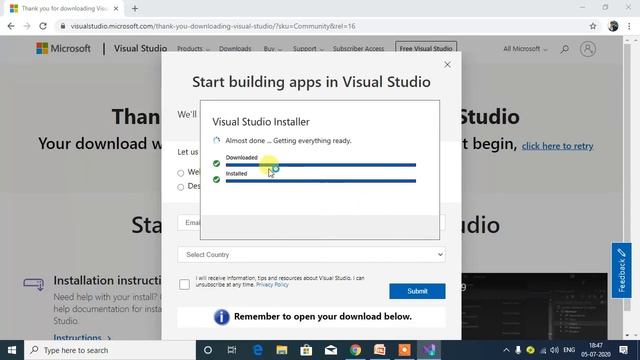Viewport: 640px width, 360px height.
Task: Click the Visual Studio brand link
Action: (140, 49)
